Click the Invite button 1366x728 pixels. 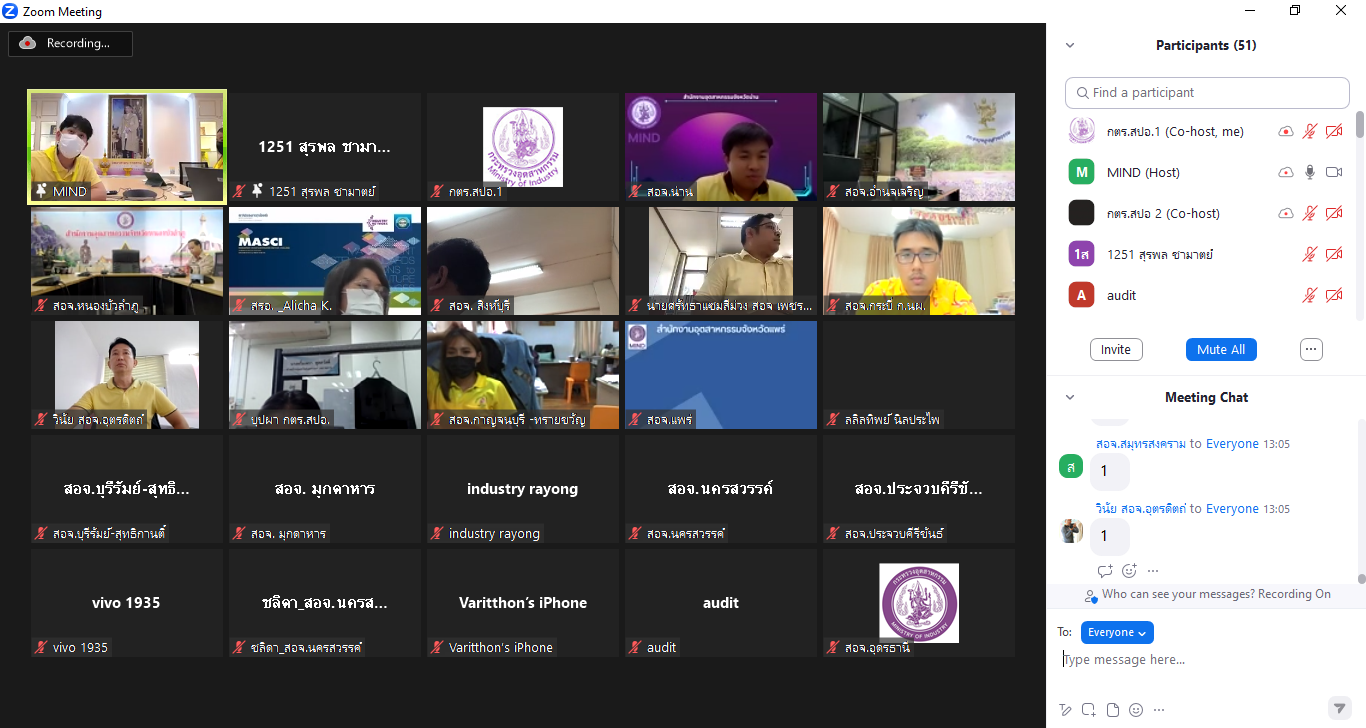1116,349
